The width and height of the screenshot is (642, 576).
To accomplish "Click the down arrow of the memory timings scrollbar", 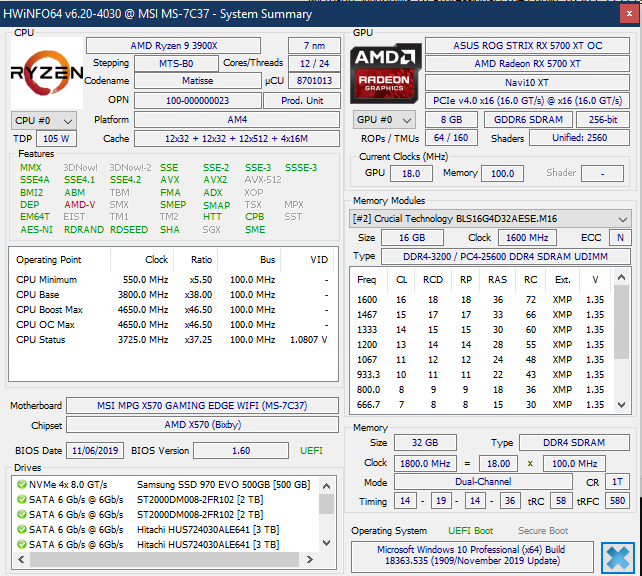I will pyautogui.click(x=621, y=405).
